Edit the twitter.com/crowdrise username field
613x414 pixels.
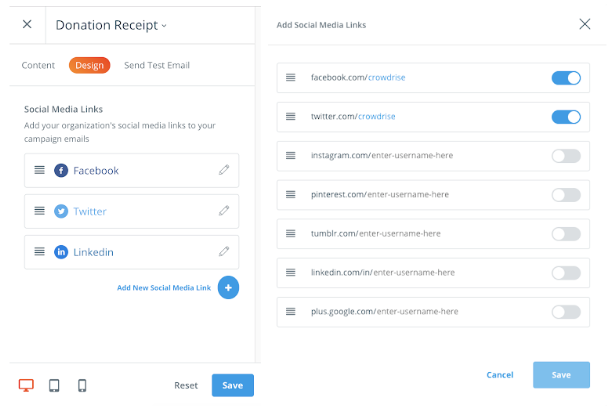coord(377,116)
